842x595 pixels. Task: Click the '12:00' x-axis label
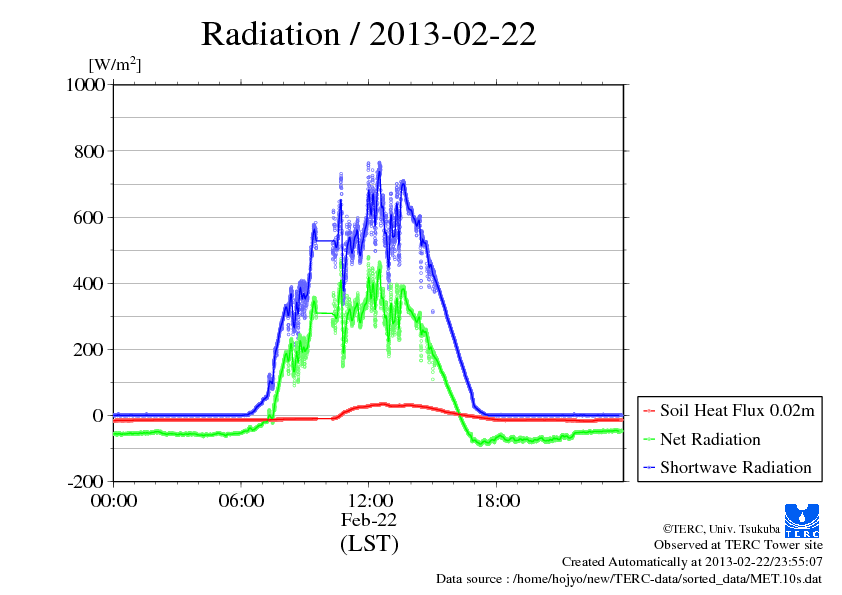[369, 501]
